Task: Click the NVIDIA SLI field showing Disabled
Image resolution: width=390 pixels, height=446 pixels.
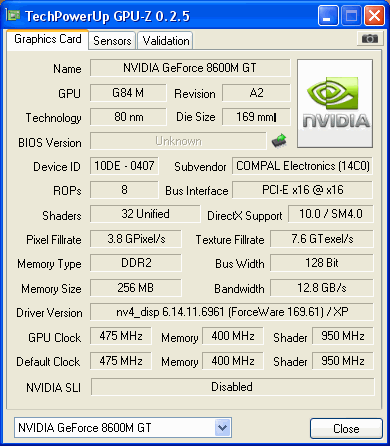Action: click(232, 387)
